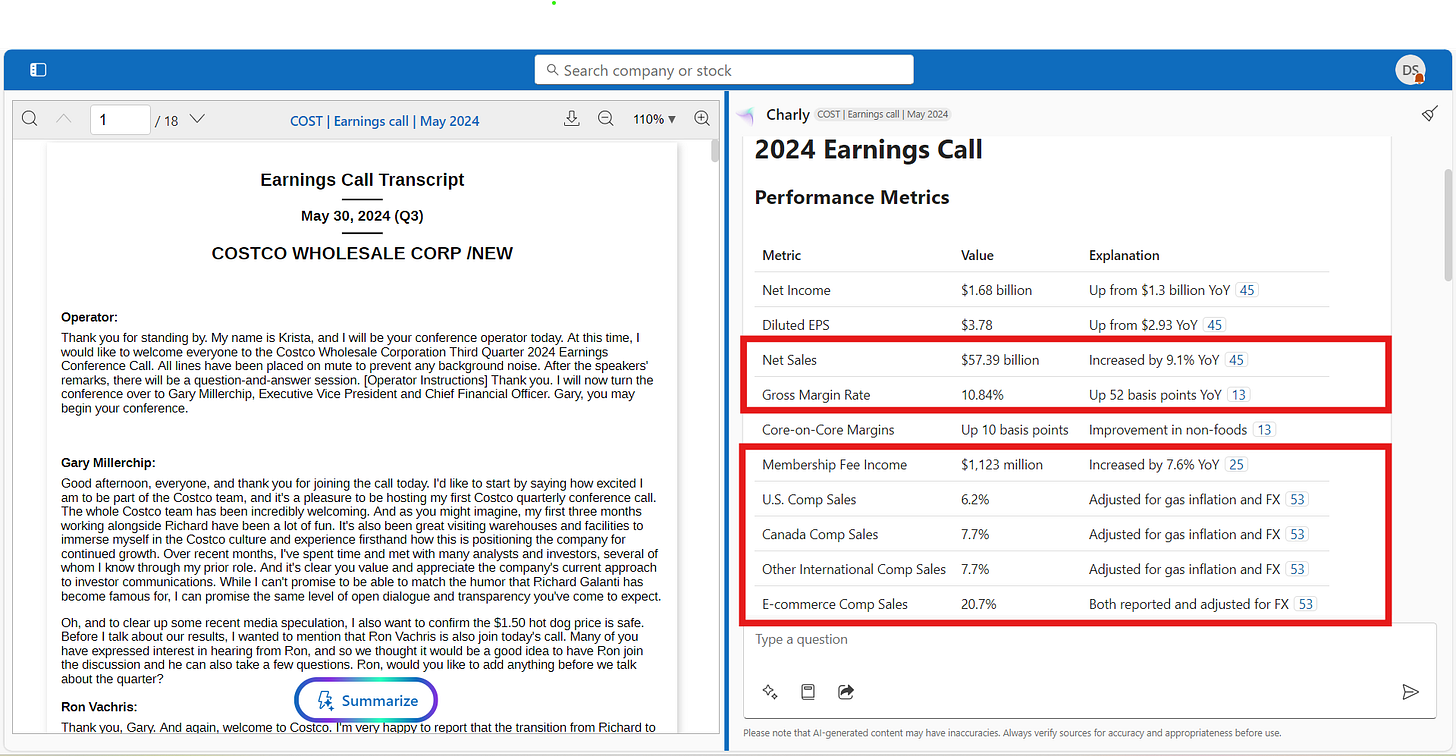1456x756 pixels.
Task: Click the document pane vertical scrollbar
Action: [x=714, y=150]
